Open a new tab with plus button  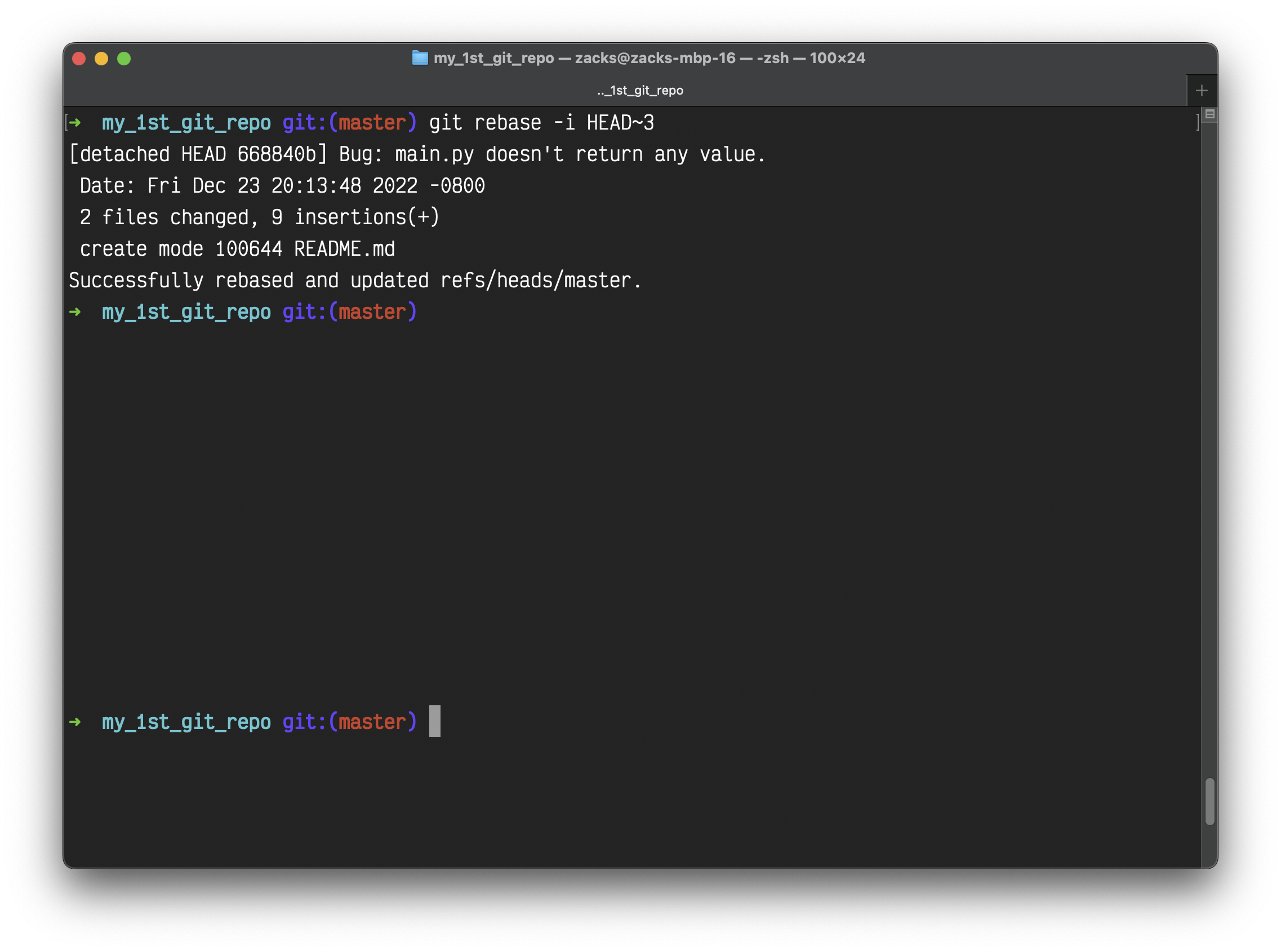click(x=1202, y=91)
